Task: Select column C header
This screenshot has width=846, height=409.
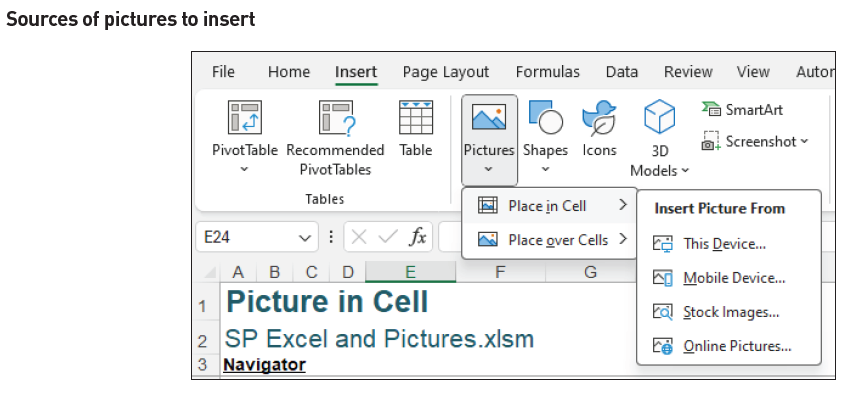Action: [311, 272]
